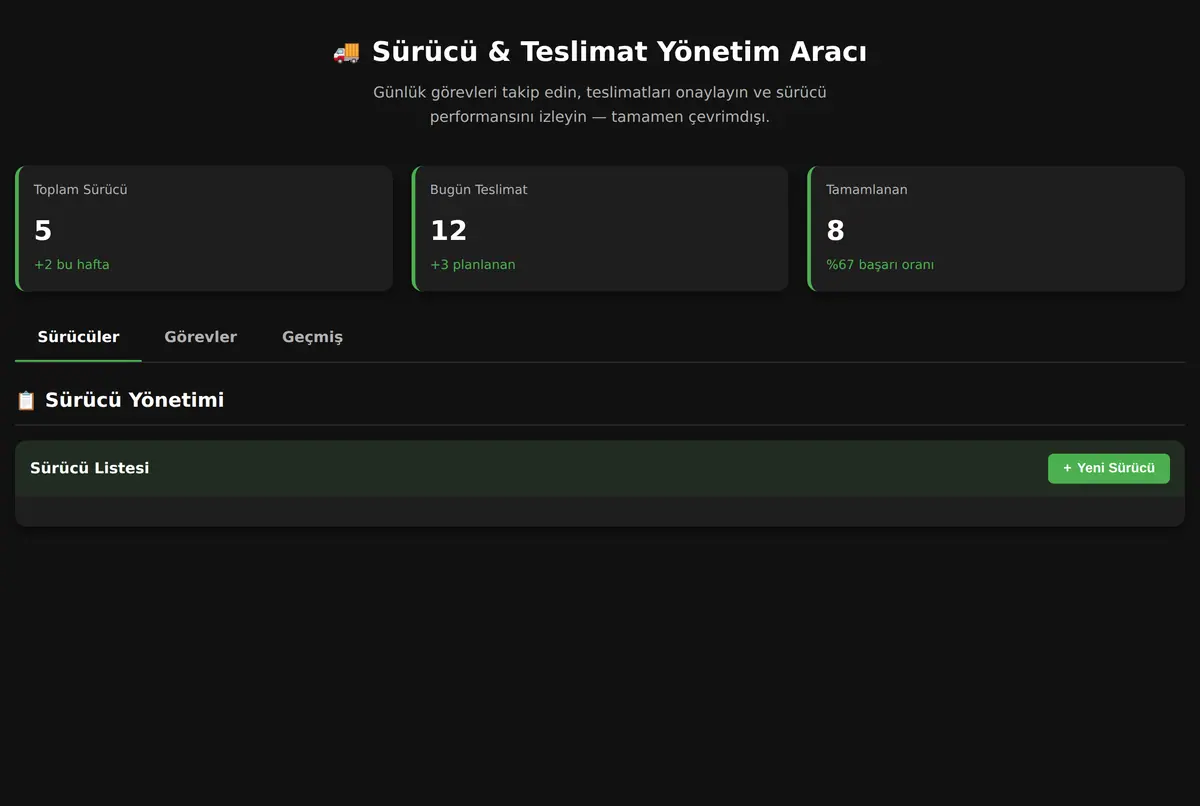This screenshot has width=1200, height=806.
Task: Click the subtitle starting 'Günlük görevleri takip edin'
Action: [x=600, y=105]
